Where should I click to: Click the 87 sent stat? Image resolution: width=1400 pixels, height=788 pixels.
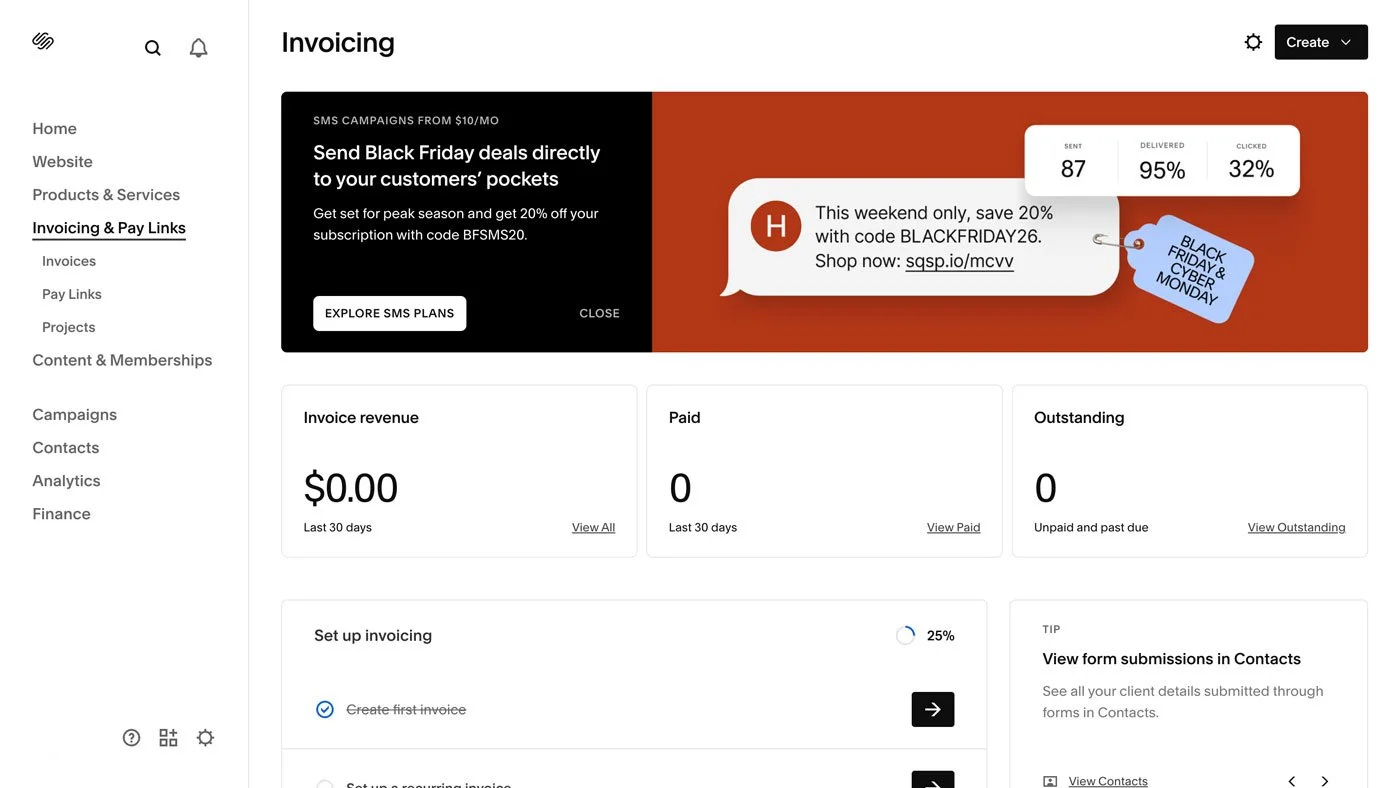(x=1073, y=169)
